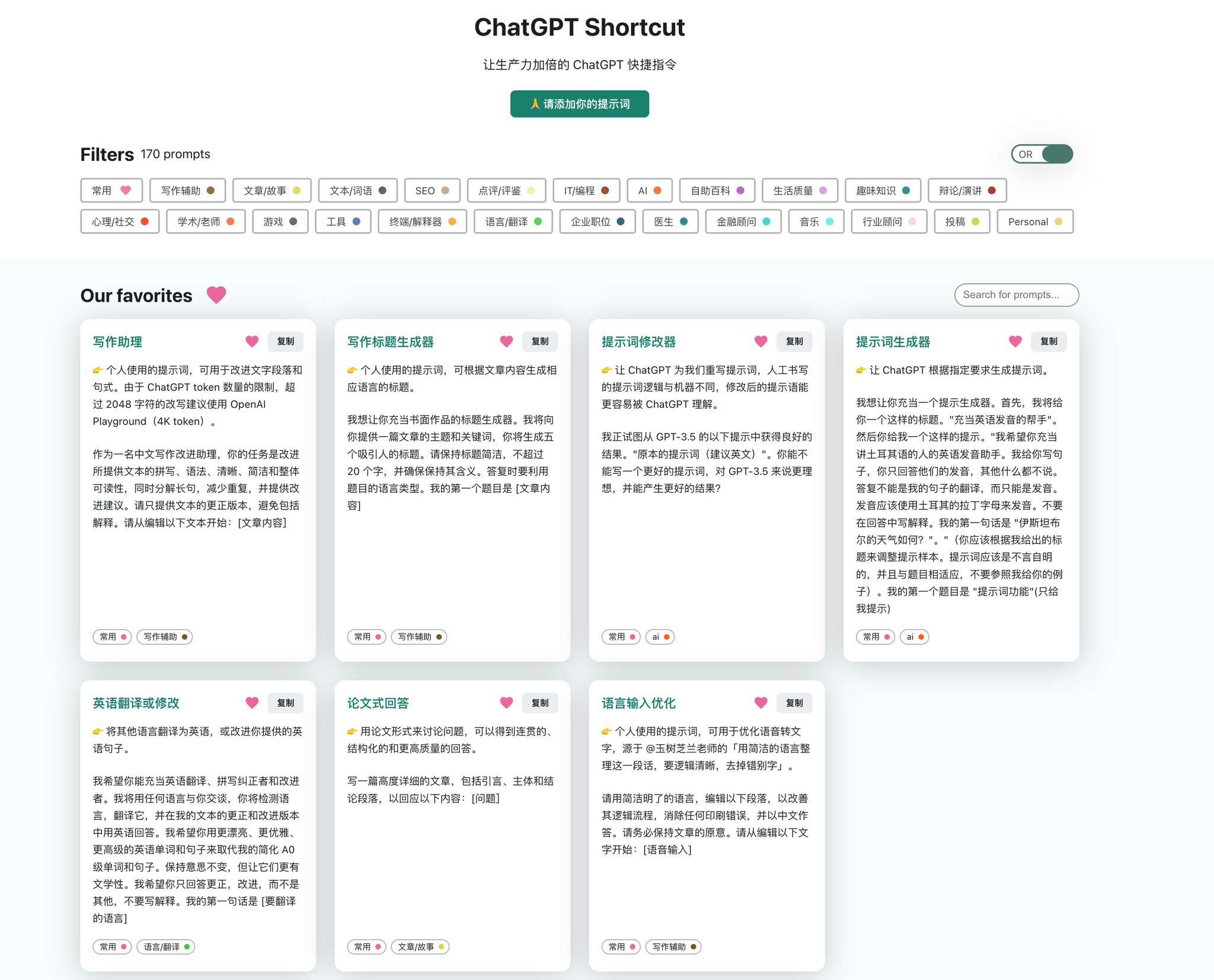
Task: Unfavorite 提示词生成器 using its heart icon
Action: click(1015, 341)
